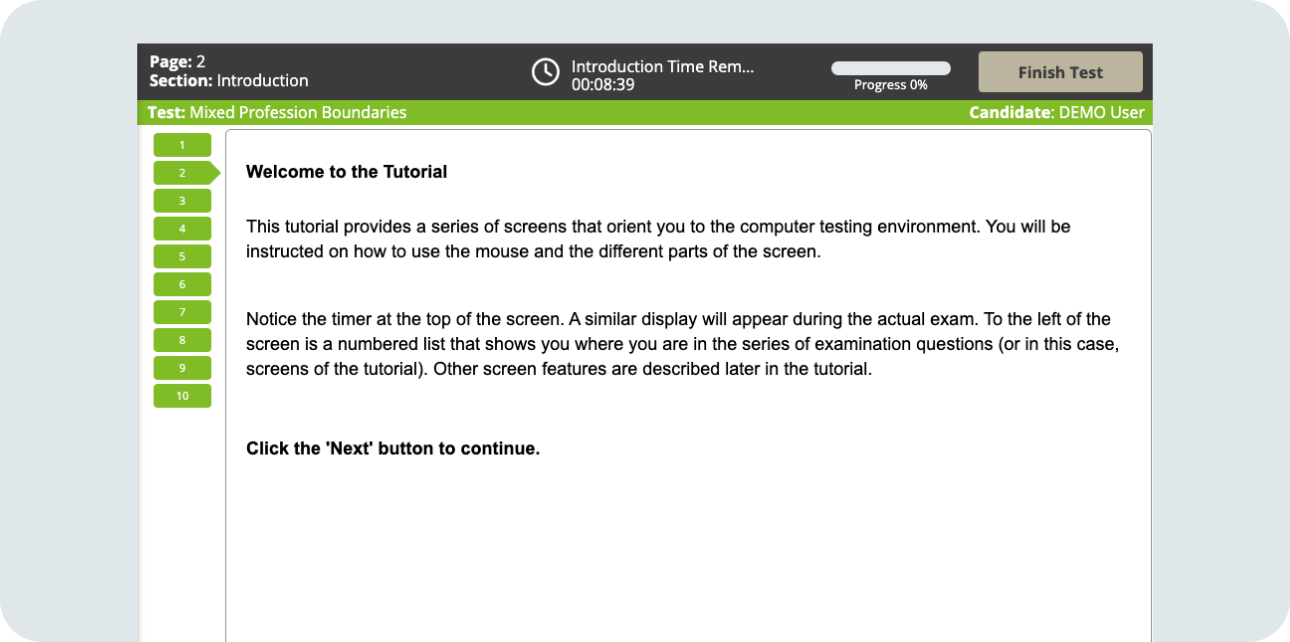Click the truncated Introduction Time Remaining label

pyautogui.click(x=662, y=66)
